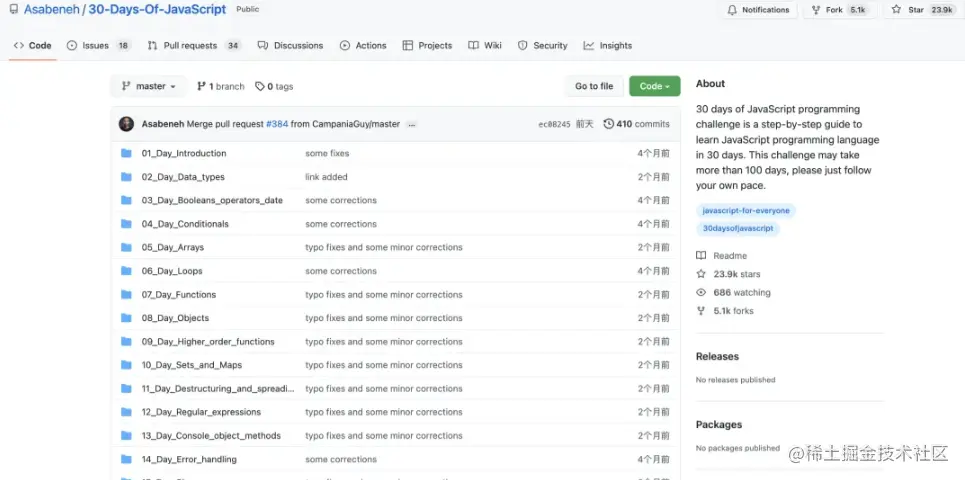Open the 07_Day_Functions folder name
The image size is (965, 480).
[178, 295]
